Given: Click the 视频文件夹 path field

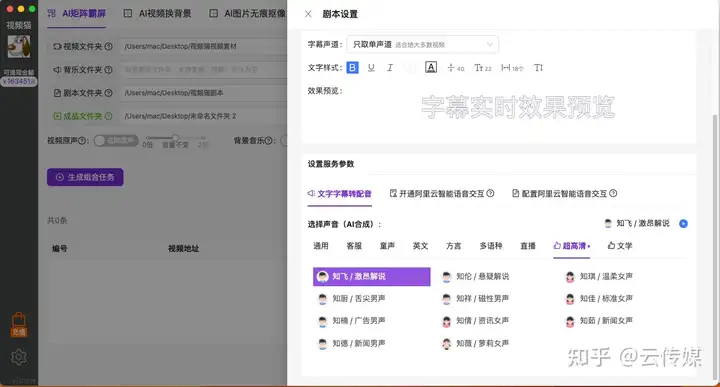Looking at the screenshot, I should click(x=204, y=46).
